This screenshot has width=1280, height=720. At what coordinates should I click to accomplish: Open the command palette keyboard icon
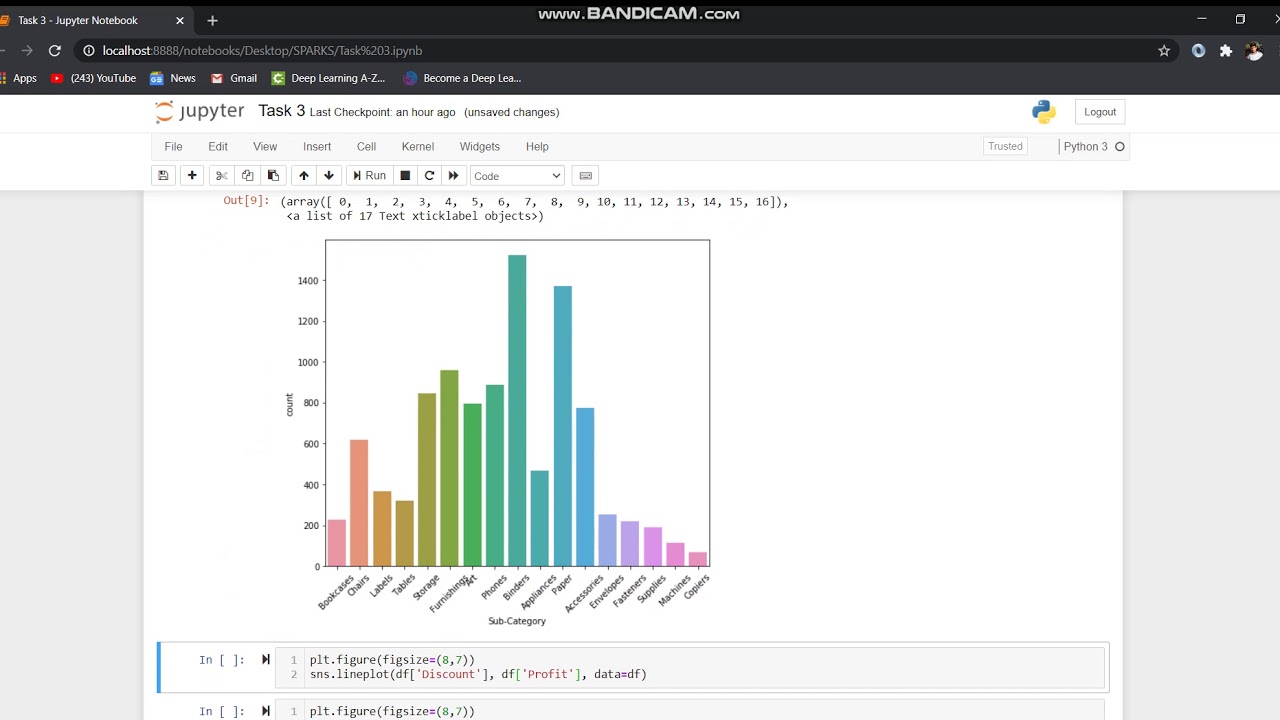pyautogui.click(x=586, y=176)
